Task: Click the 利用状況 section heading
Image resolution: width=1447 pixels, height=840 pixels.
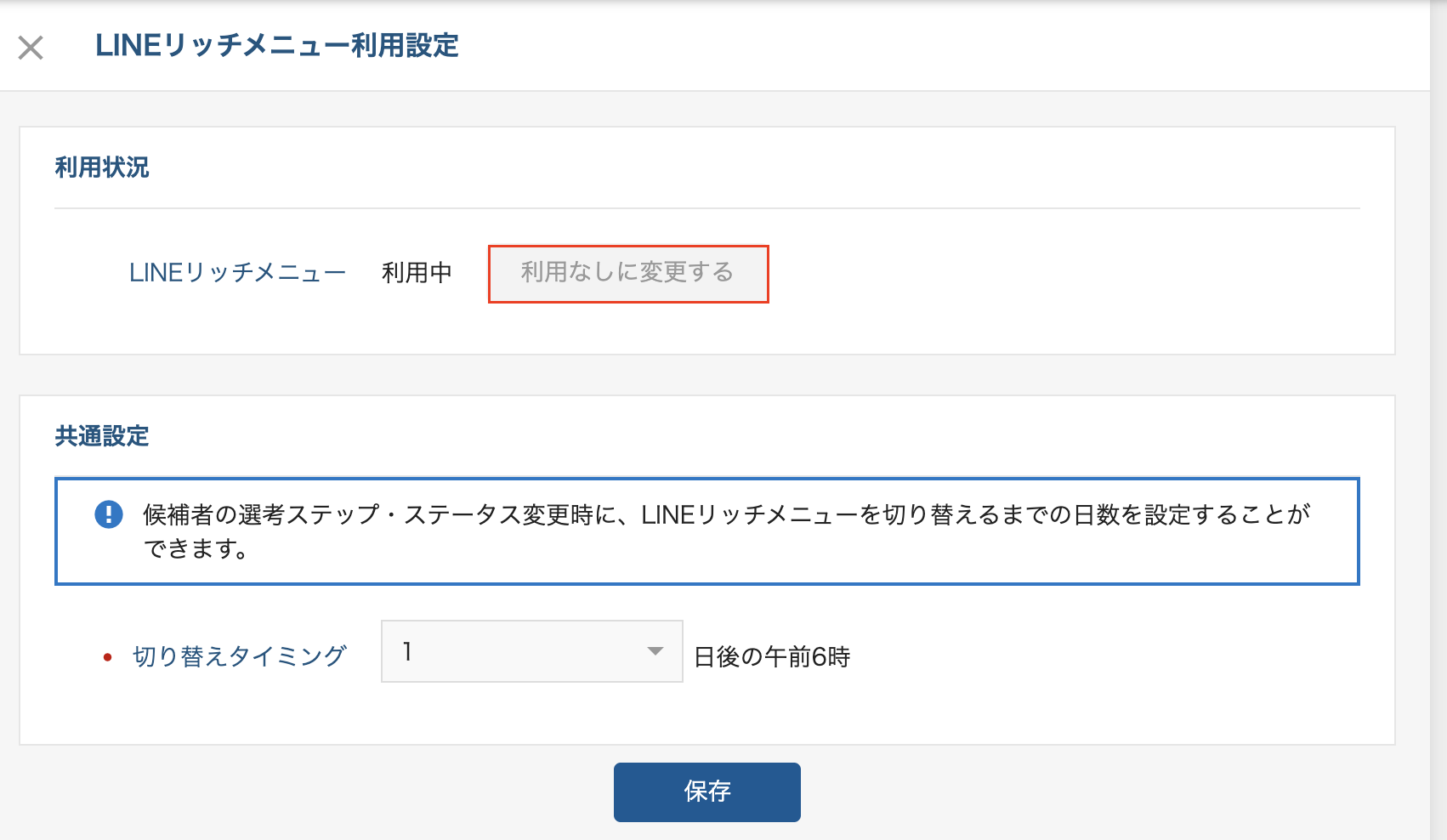Action: coord(102,167)
